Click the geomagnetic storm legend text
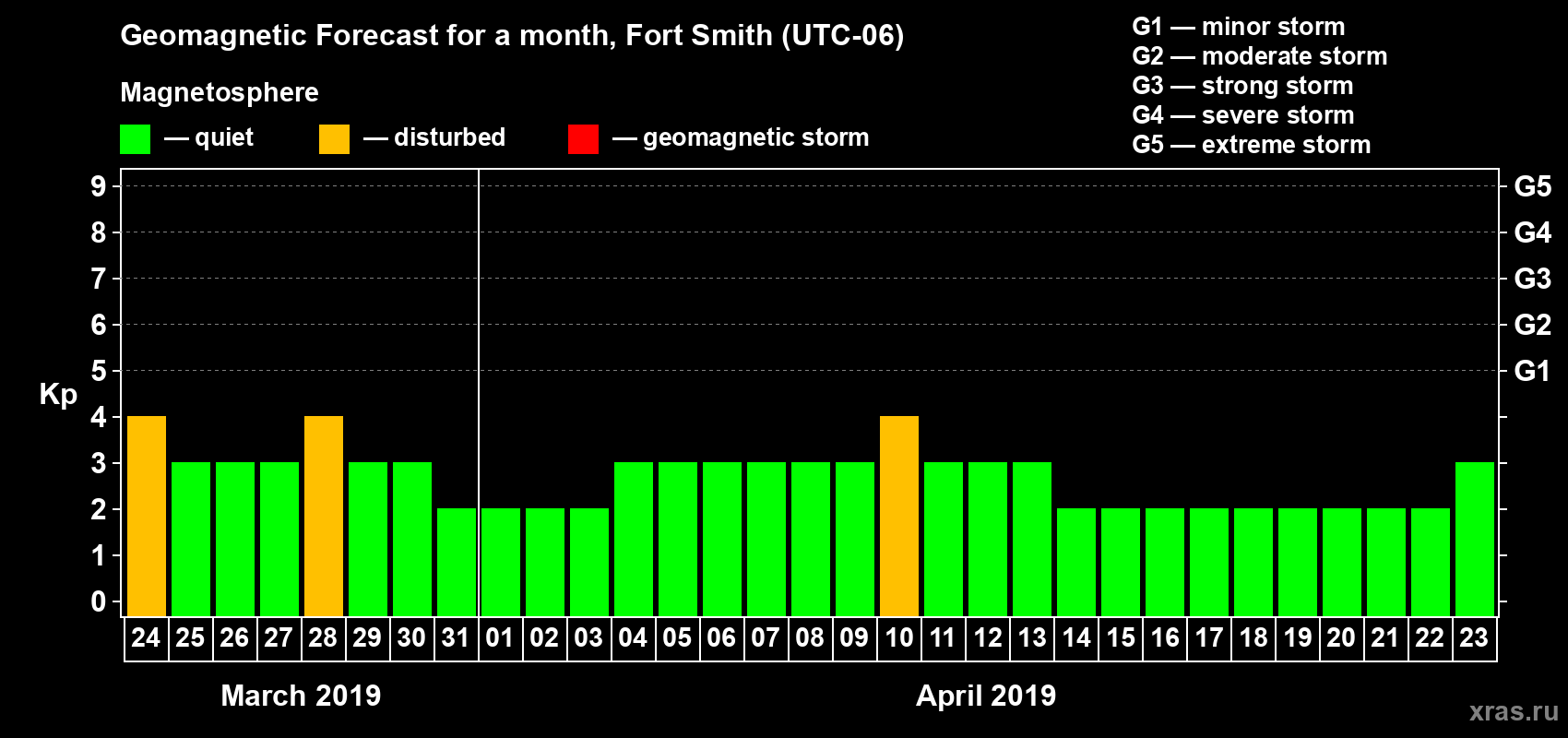The height and width of the screenshot is (738, 1568). coord(756,137)
